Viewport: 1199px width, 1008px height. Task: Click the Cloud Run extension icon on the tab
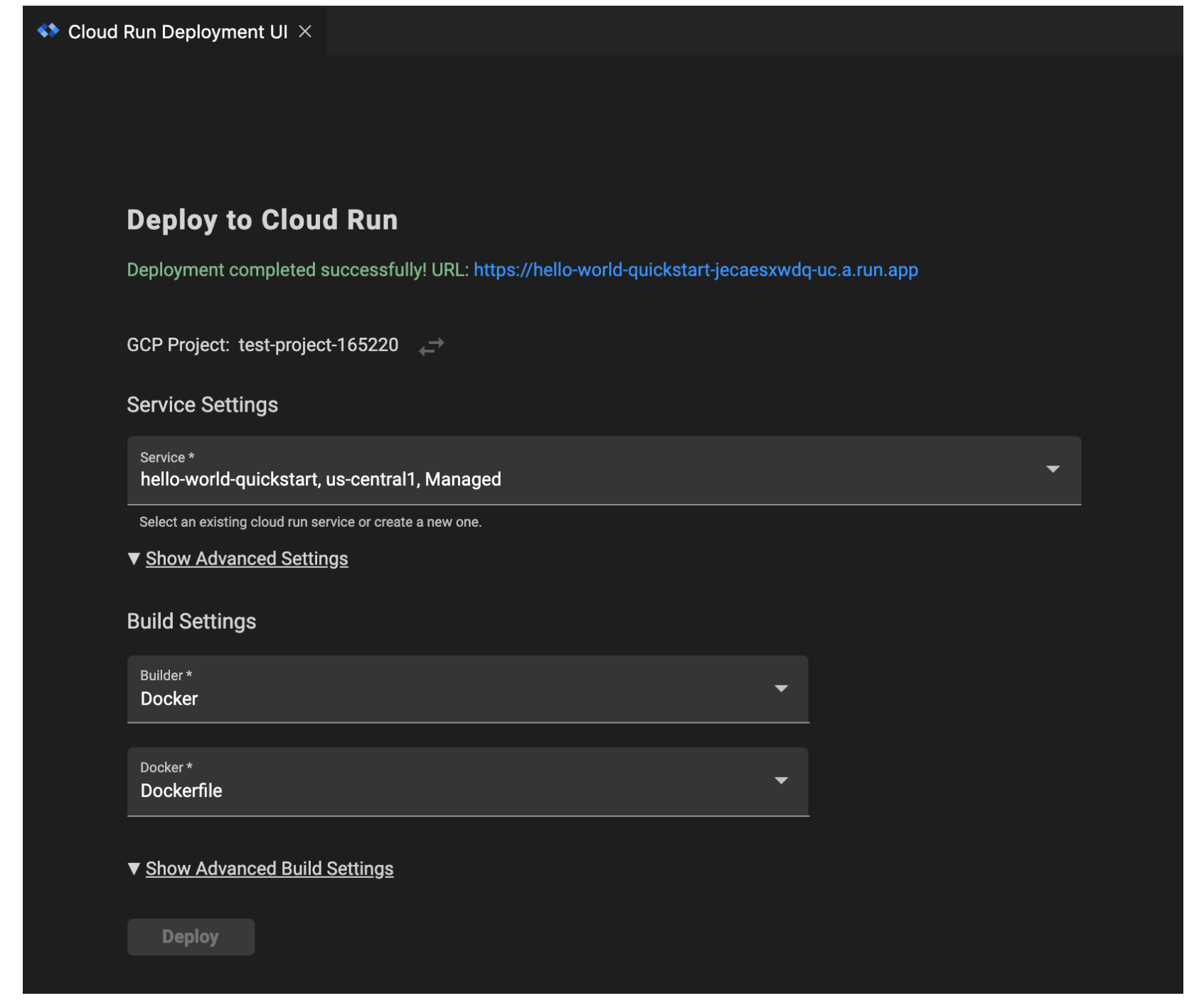(49, 31)
